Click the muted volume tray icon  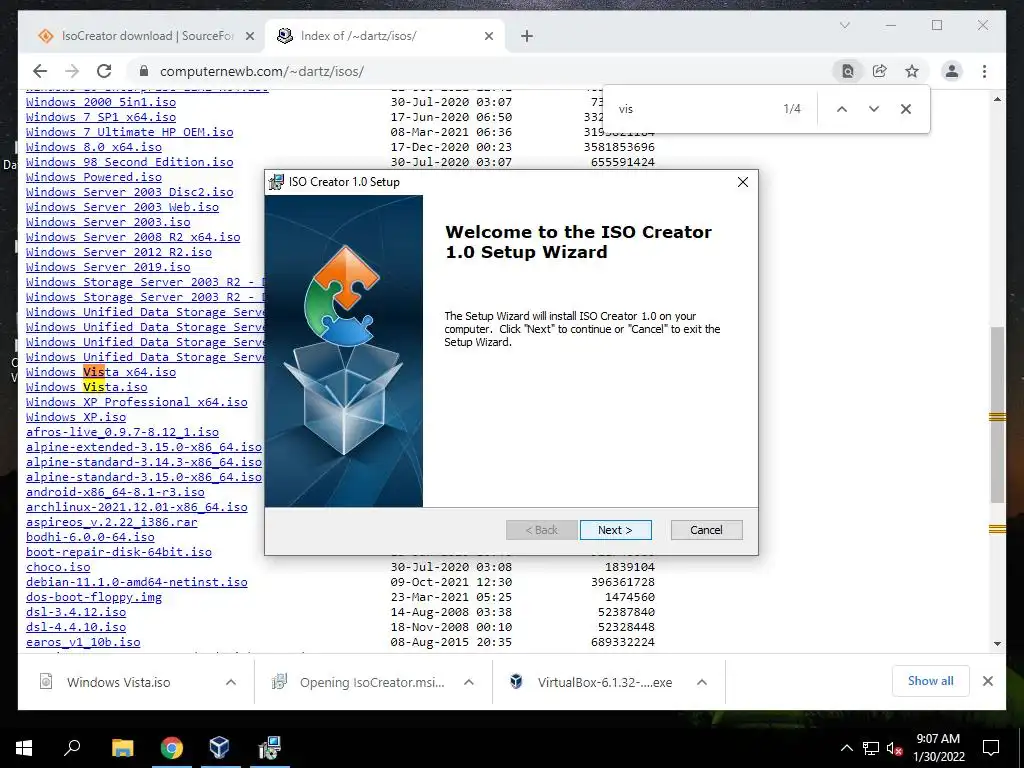pyautogui.click(x=894, y=748)
